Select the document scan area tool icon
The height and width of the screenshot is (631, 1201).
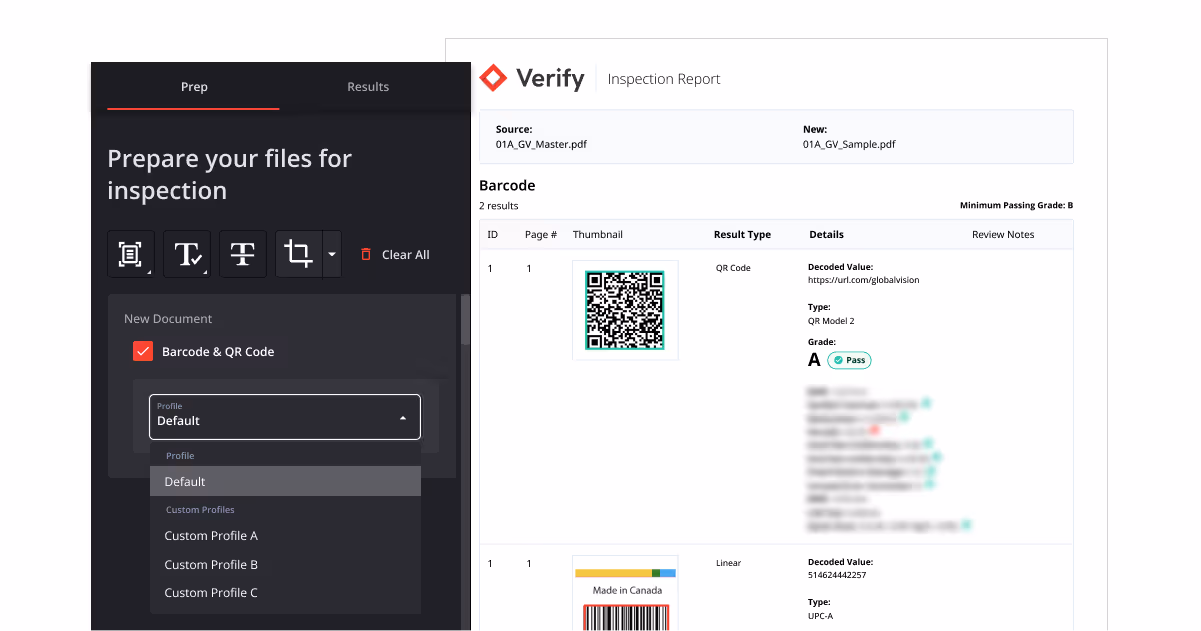[131, 254]
